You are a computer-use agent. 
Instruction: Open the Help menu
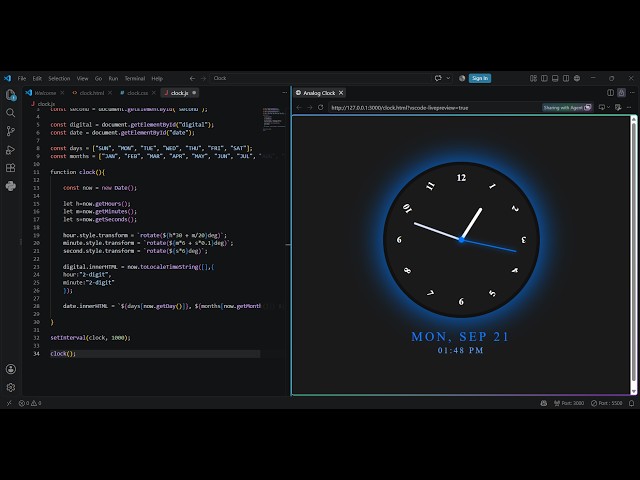[x=157, y=78]
